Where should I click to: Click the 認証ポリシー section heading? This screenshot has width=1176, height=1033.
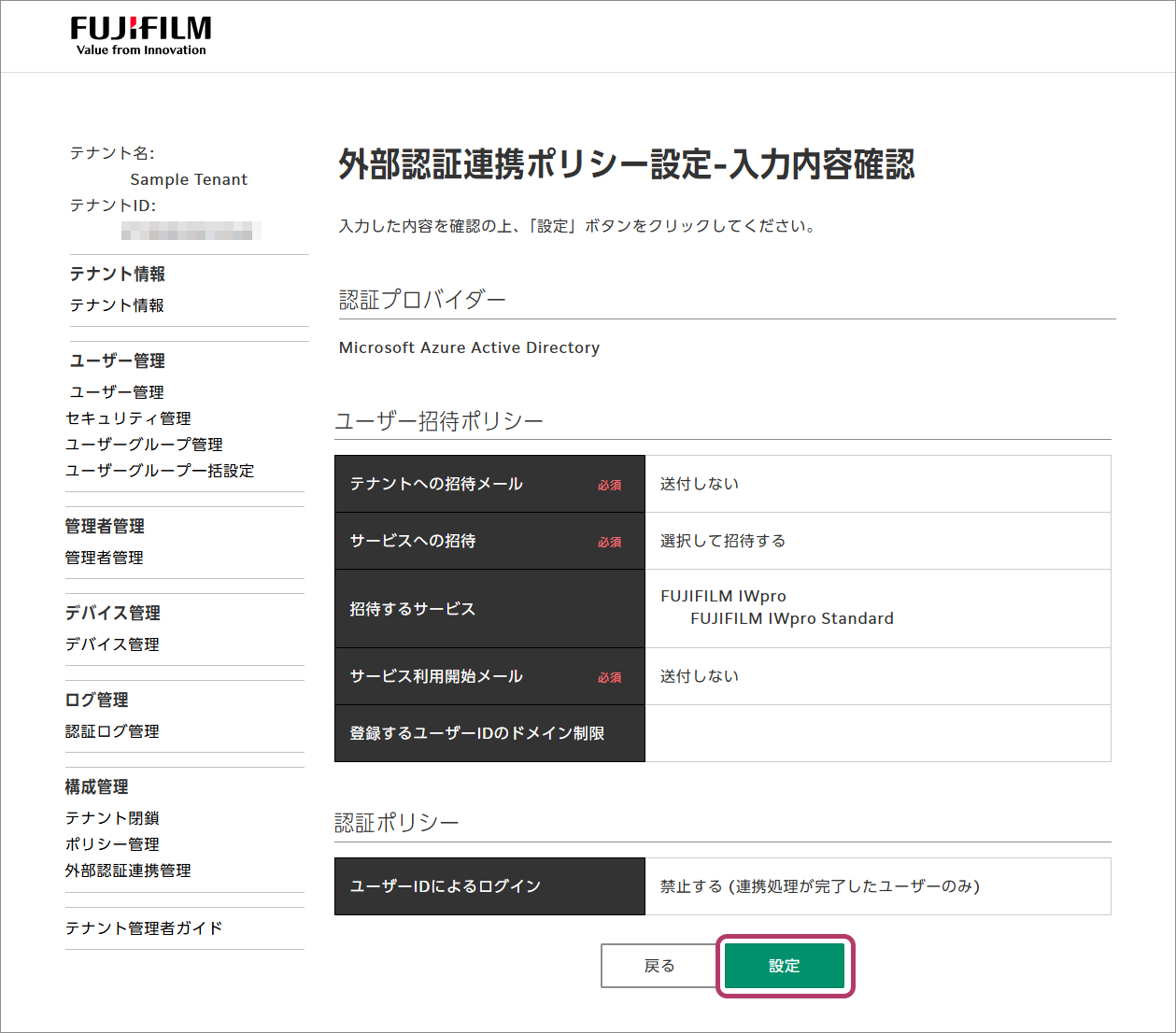coord(397,823)
